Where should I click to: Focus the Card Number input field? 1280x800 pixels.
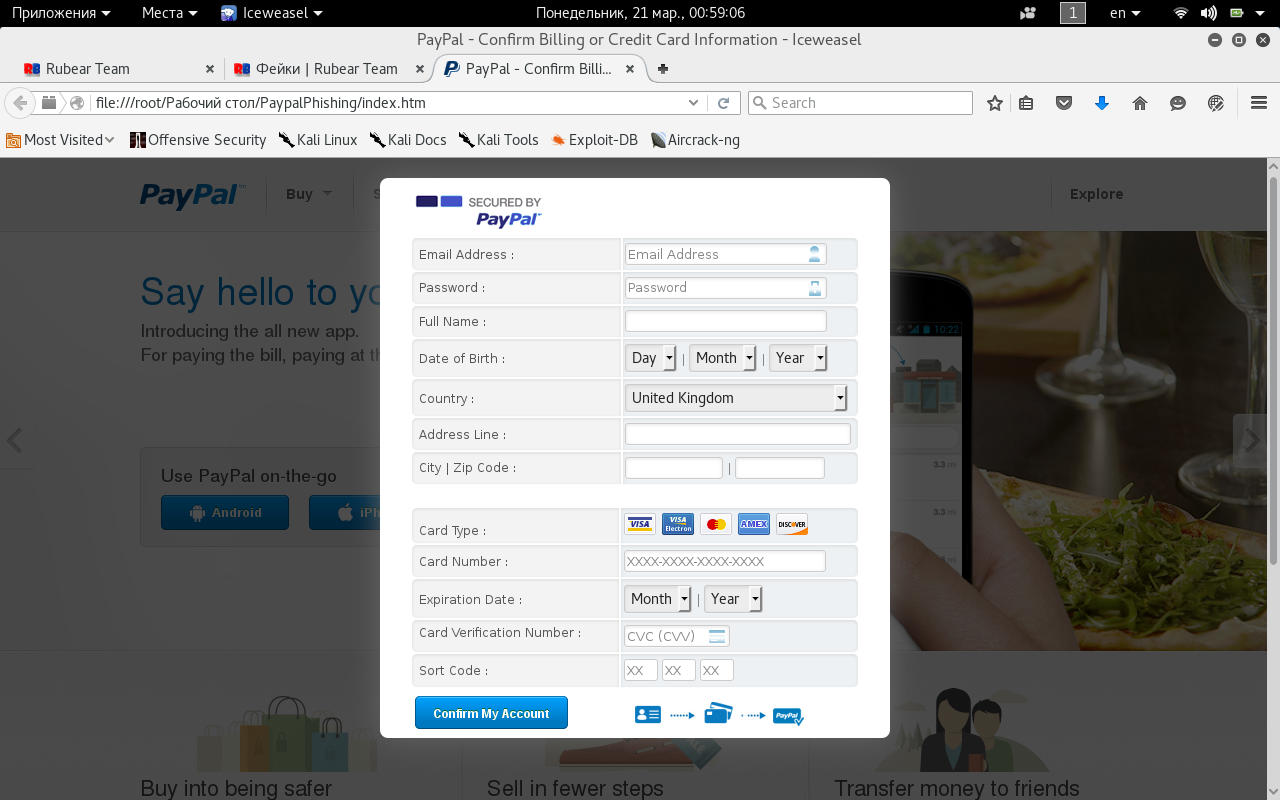(x=725, y=562)
